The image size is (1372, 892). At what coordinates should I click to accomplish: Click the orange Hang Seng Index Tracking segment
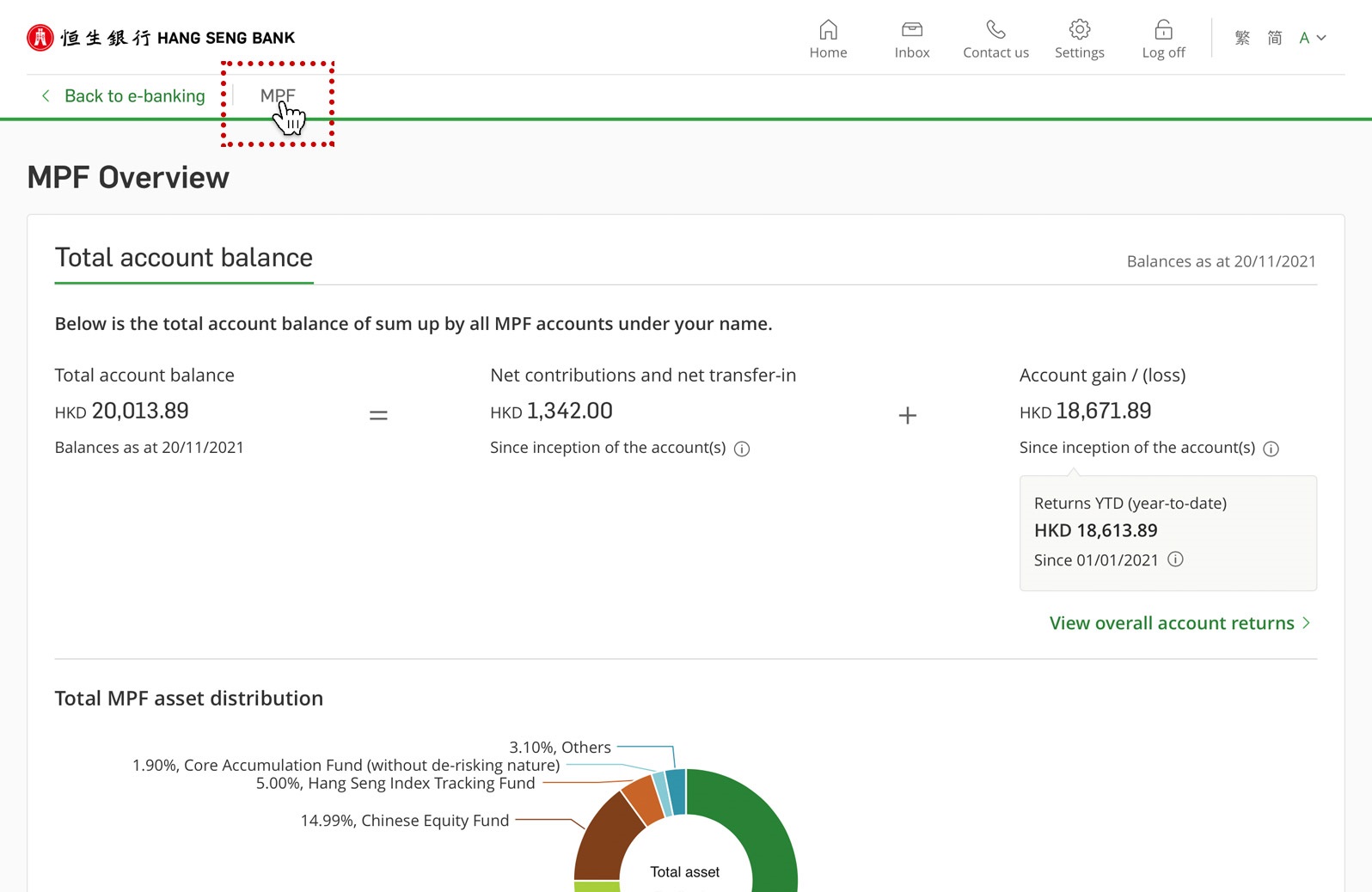click(643, 798)
